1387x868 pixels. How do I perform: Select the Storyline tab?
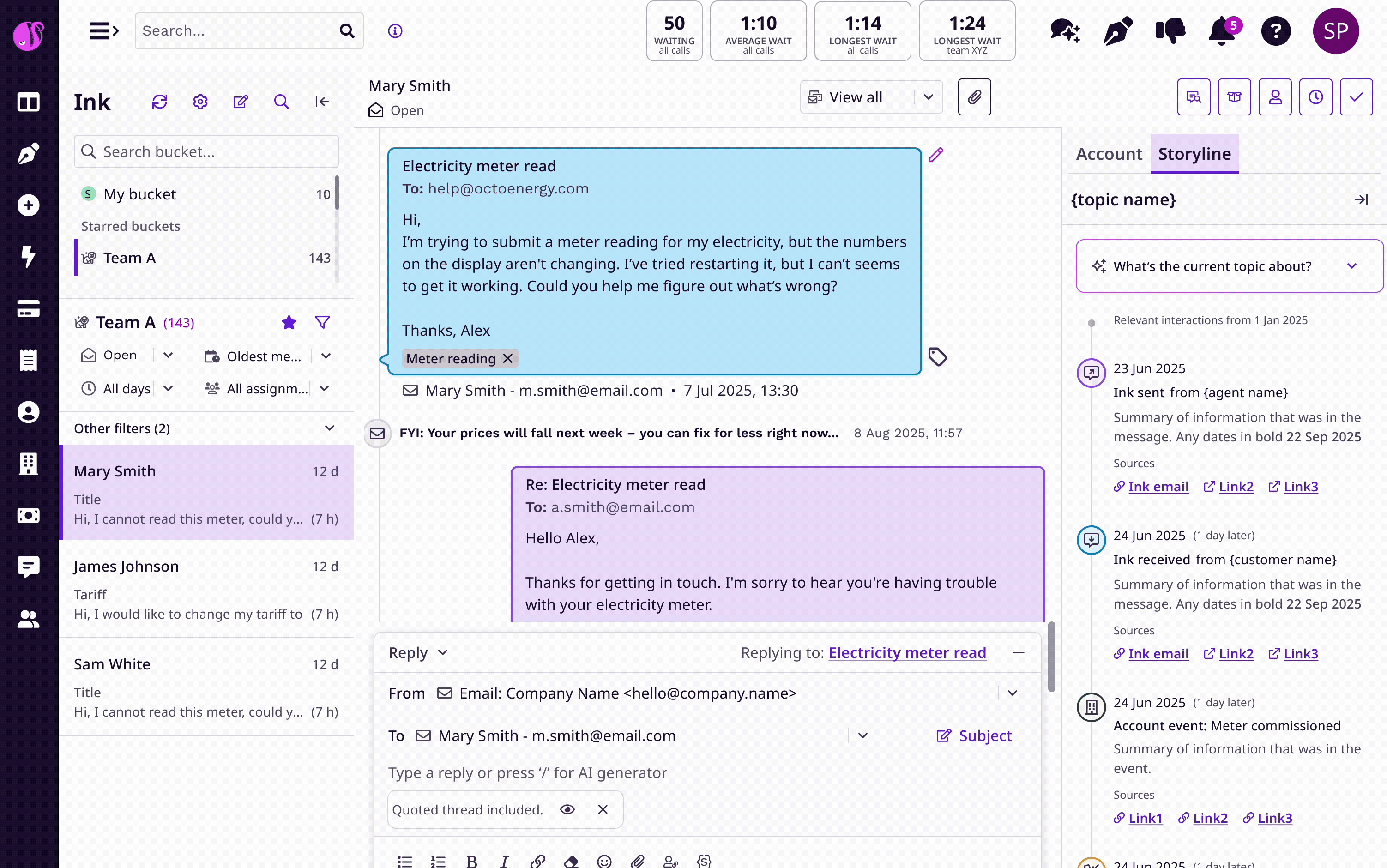point(1194,154)
